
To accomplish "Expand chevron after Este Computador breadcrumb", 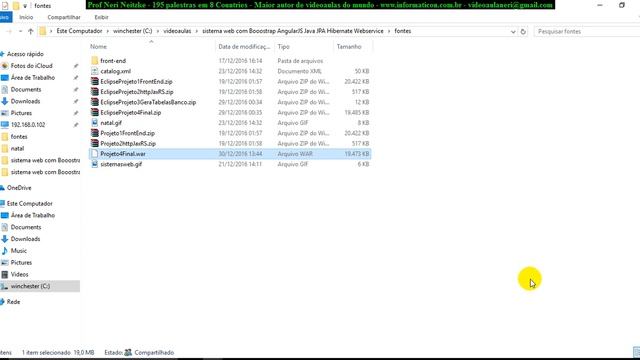I will coord(108,31).
